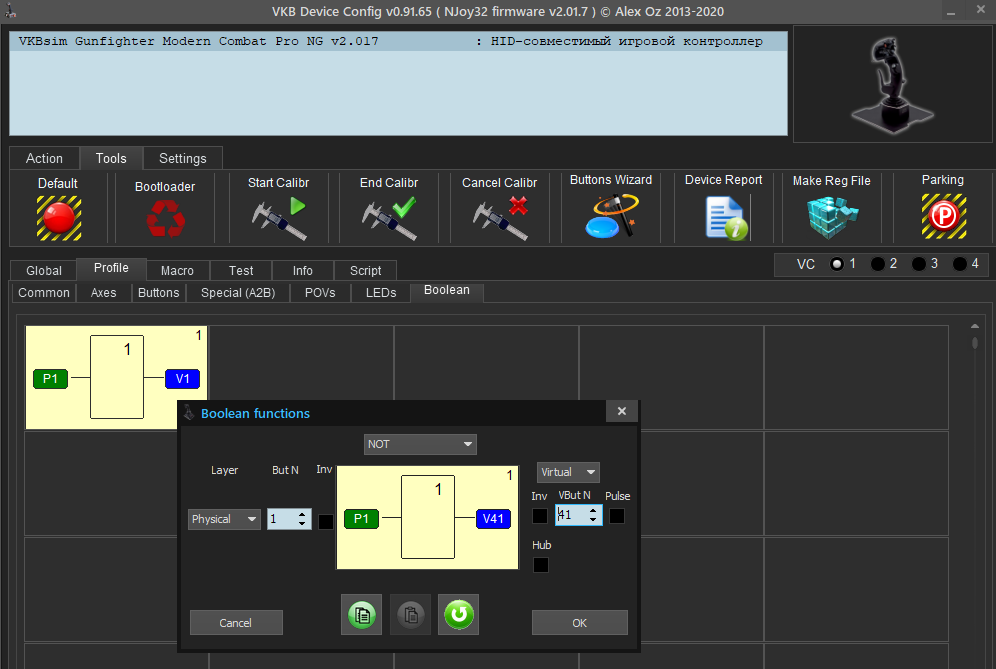The image size is (996, 669).
Task: Decrease VBut N value with down arrow
Action: coord(593,520)
